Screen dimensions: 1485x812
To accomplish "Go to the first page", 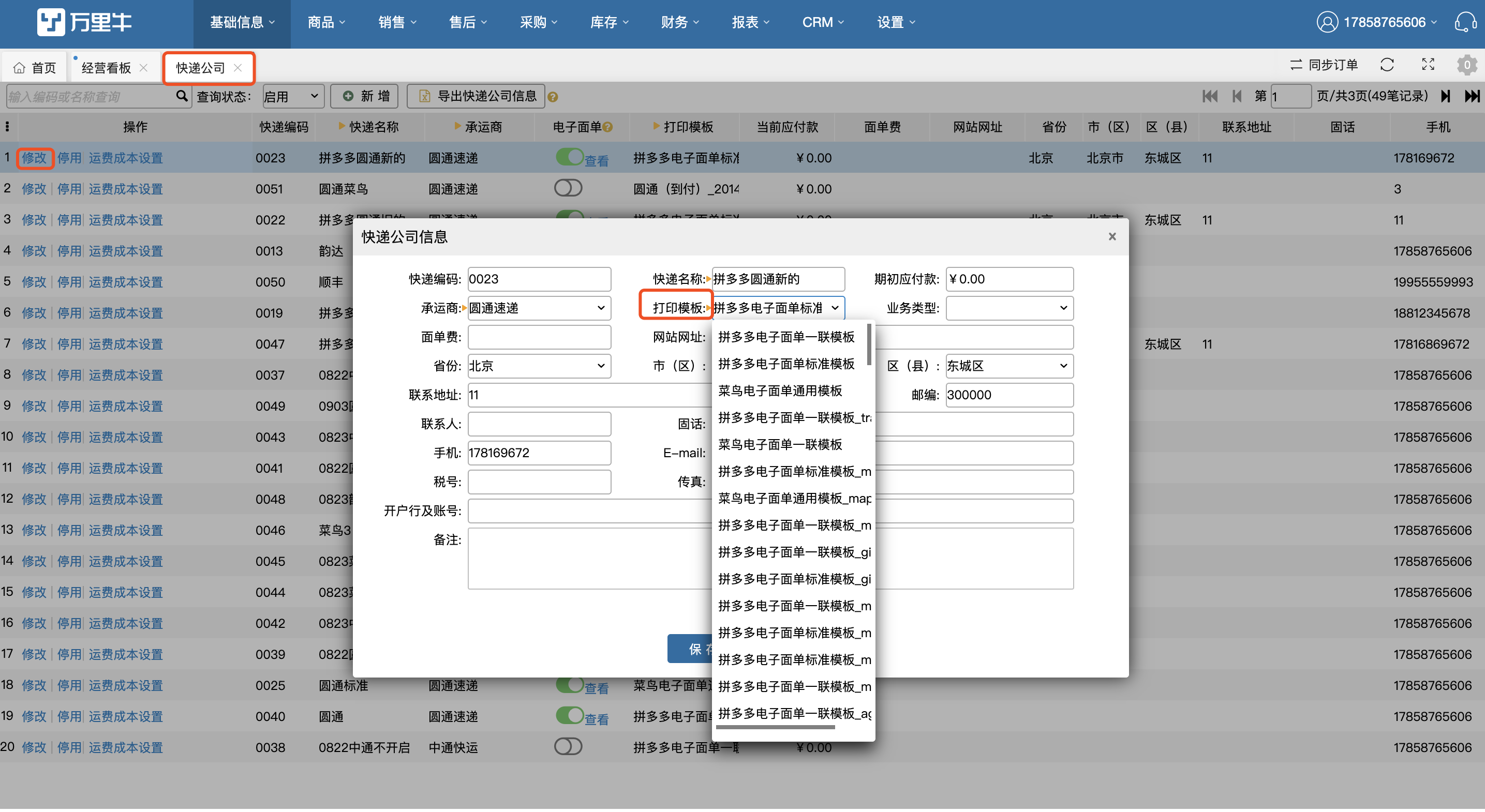I will click(1209, 96).
